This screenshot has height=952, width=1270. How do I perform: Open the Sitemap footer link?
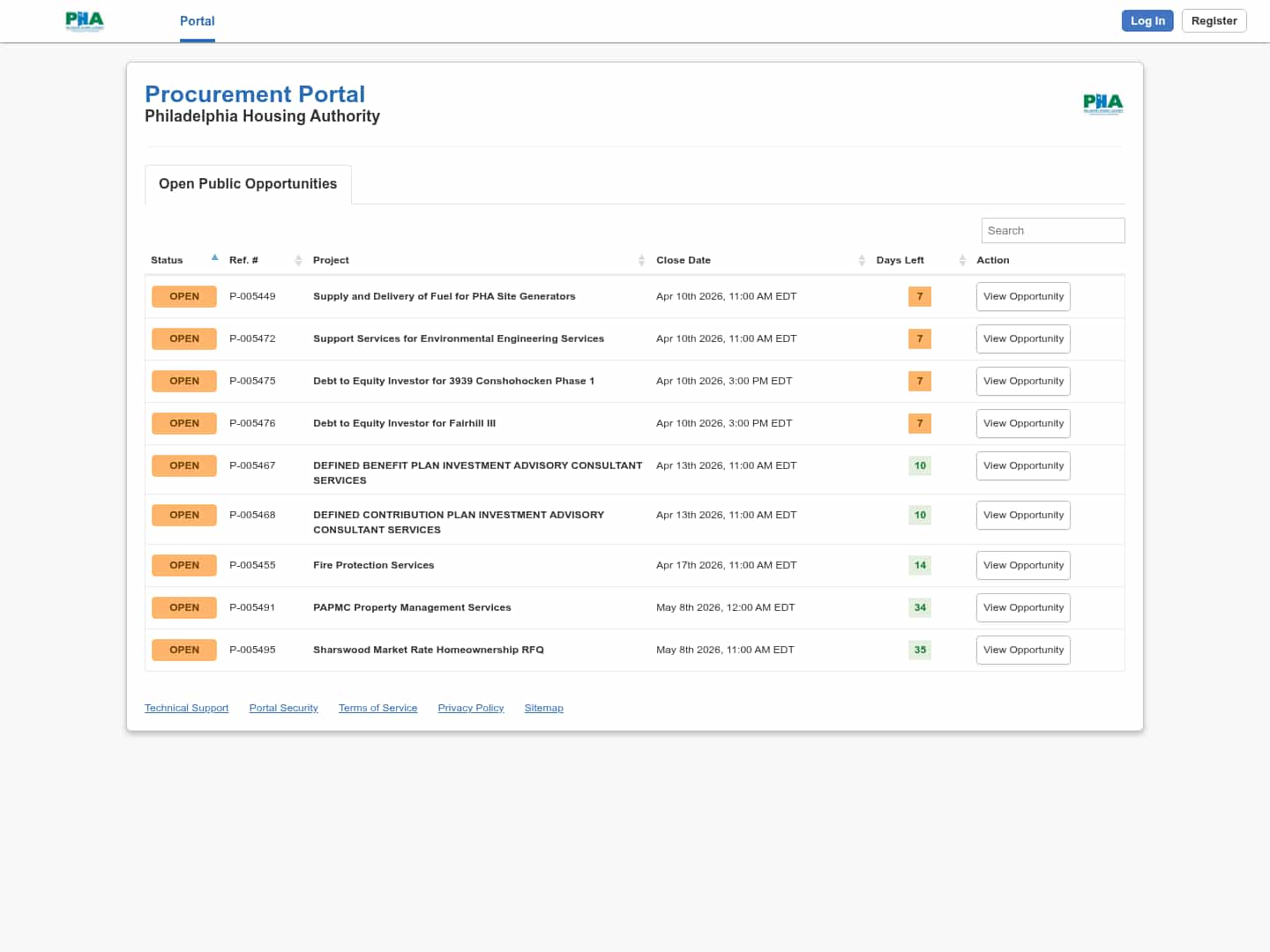[x=543, y=708]
